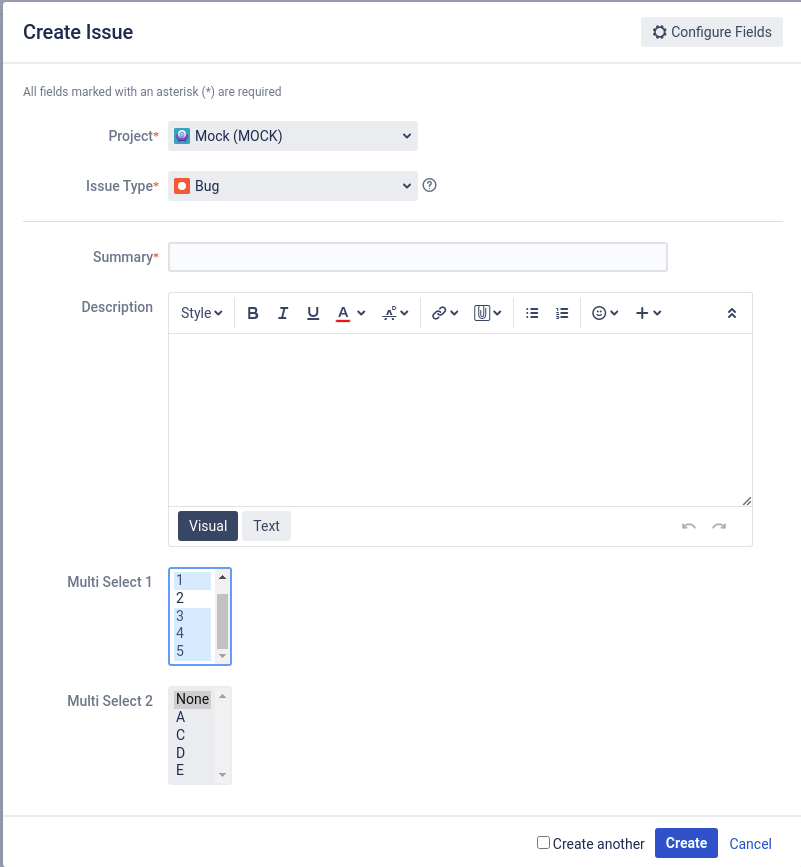Image resolution: width=801 pixels, height=867 pixels.
Task: Open the Issue Type dropdown
Action: (x=292, y=185)
